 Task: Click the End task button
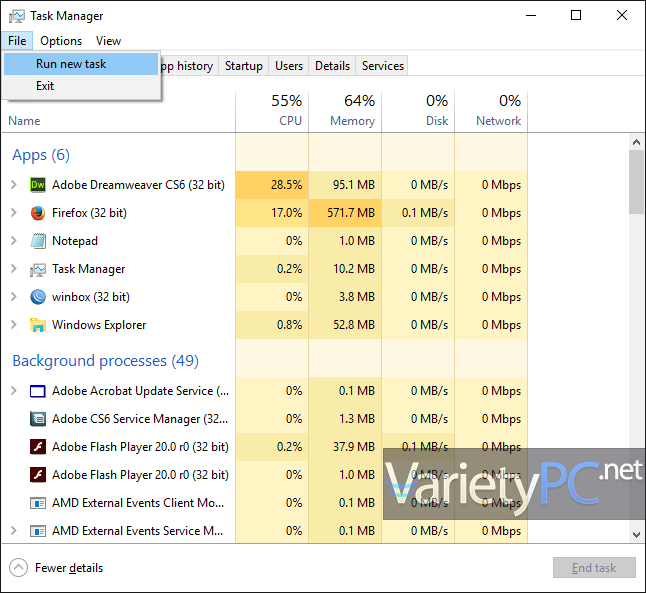coord(594,568)
